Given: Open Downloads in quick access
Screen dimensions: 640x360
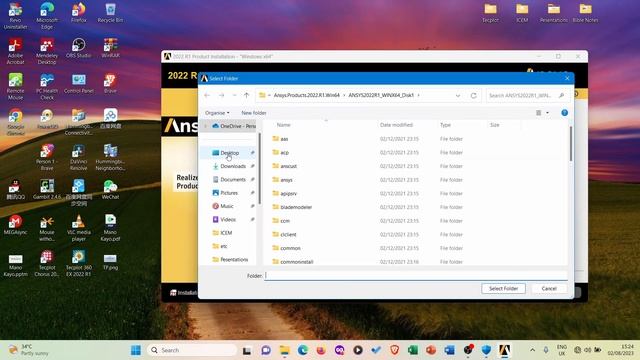Looking at the screenshot, I should click(x=233, y=166).
